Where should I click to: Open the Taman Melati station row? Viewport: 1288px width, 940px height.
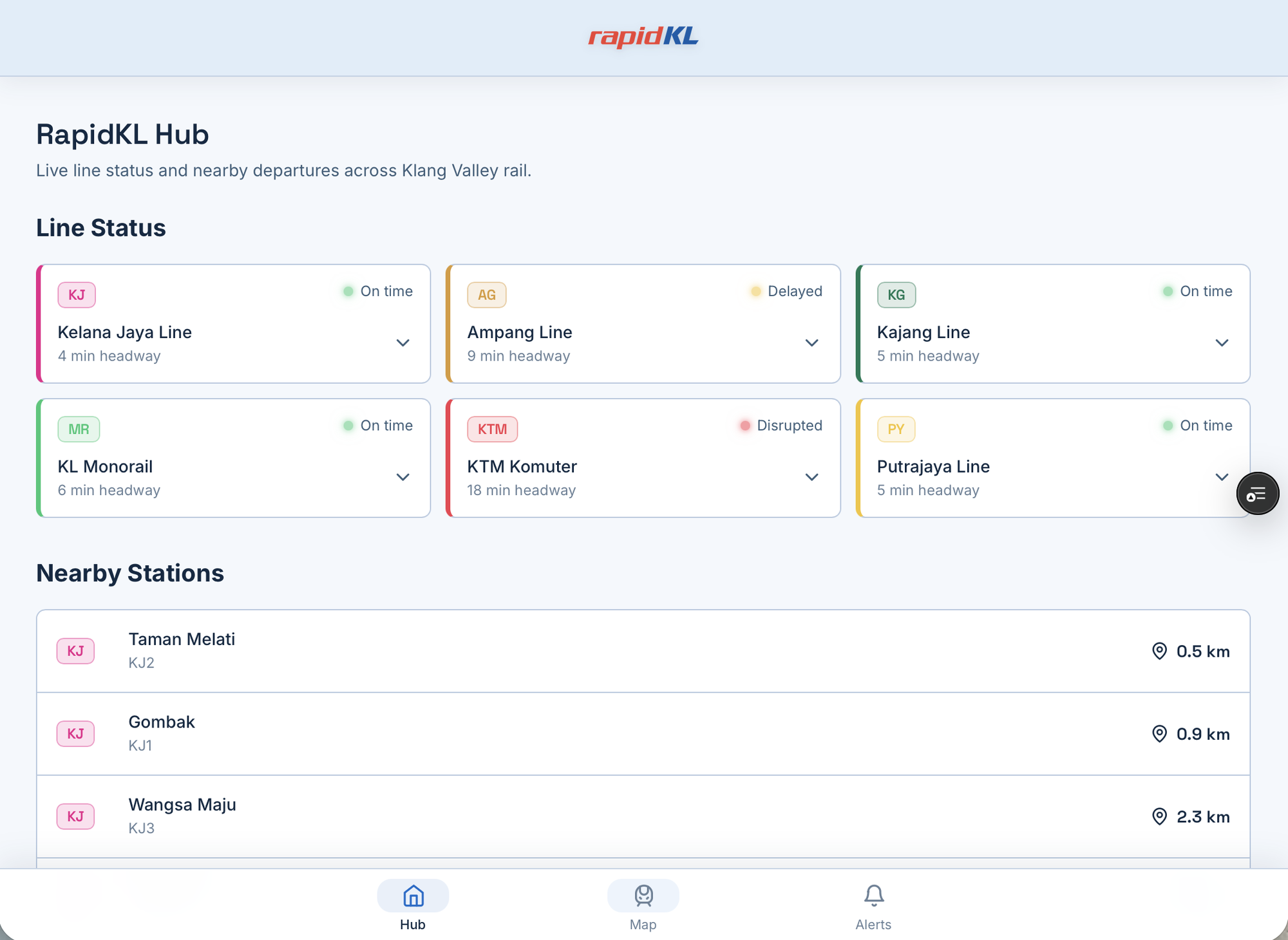[643, 651]
